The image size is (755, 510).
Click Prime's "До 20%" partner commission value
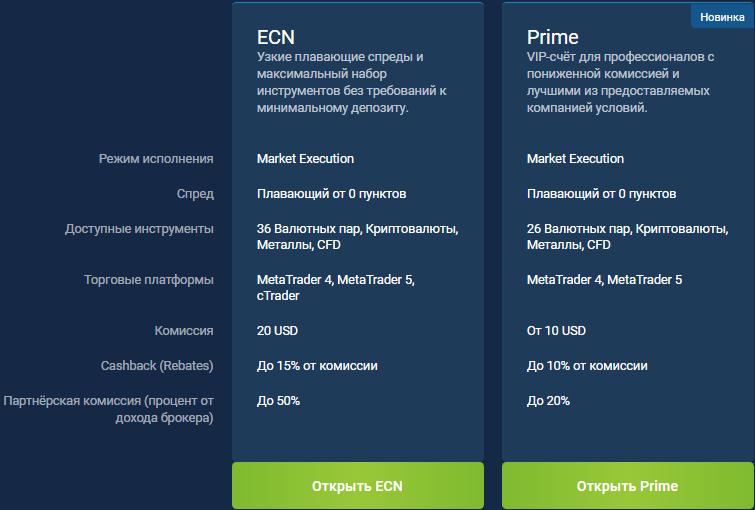click(x=548, y=401)
